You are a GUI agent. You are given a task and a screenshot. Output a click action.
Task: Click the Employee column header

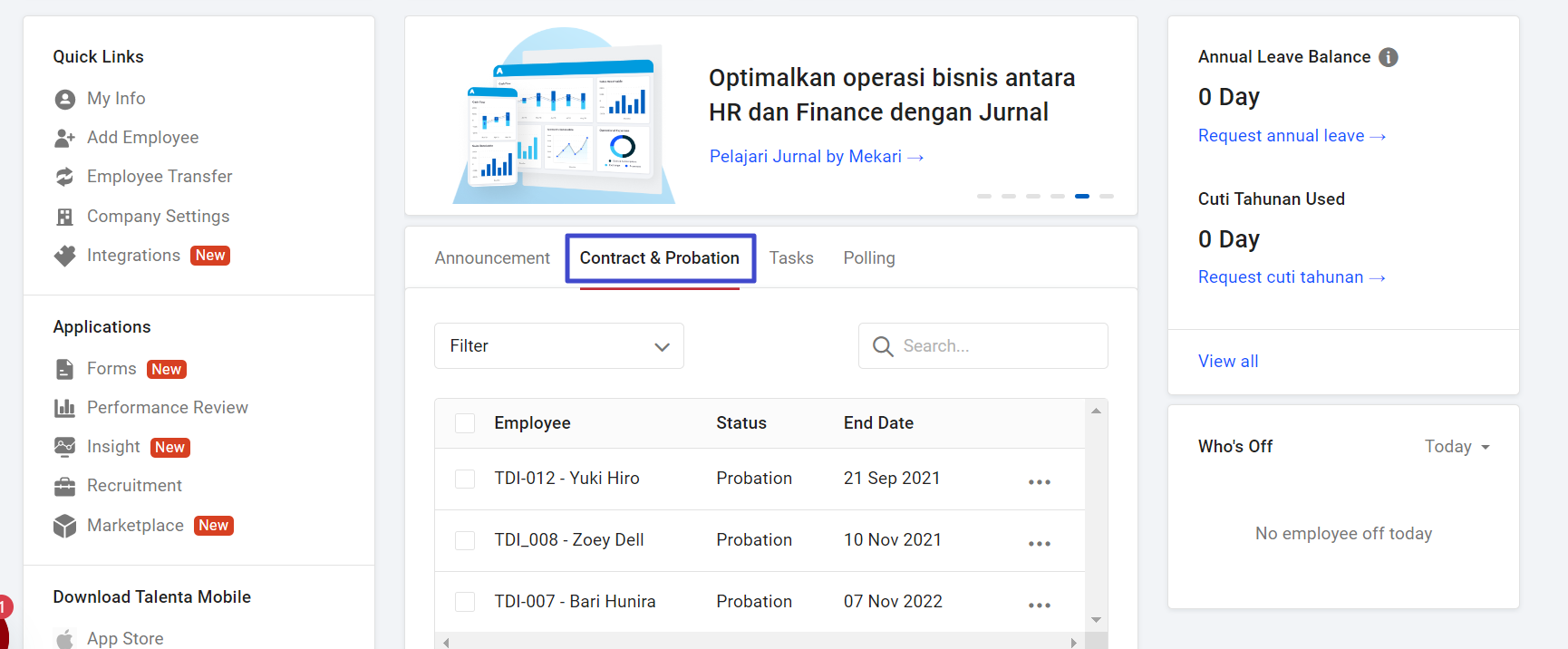coord(532,423)
